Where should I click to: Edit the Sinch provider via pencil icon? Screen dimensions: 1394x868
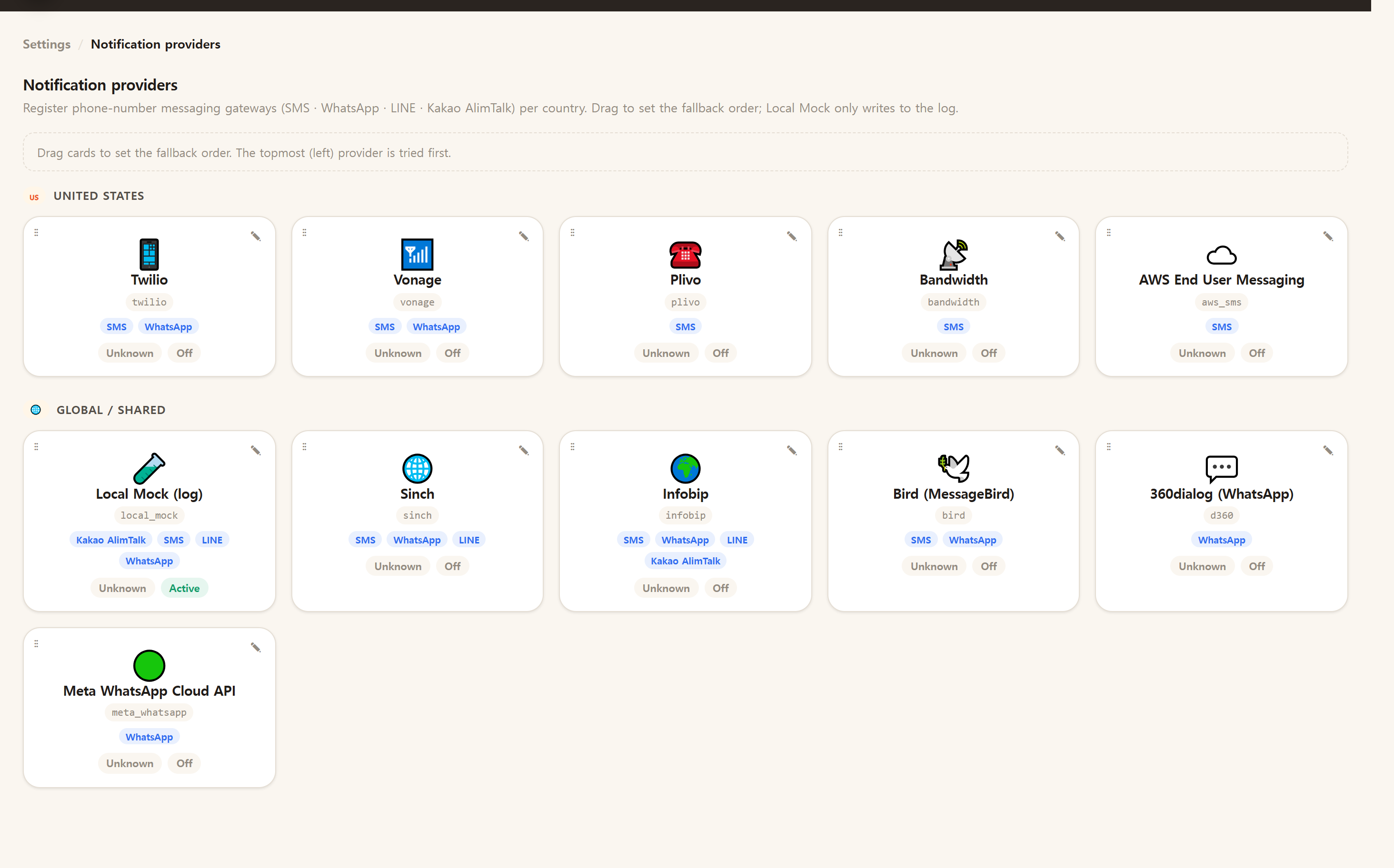click(524, 451)
